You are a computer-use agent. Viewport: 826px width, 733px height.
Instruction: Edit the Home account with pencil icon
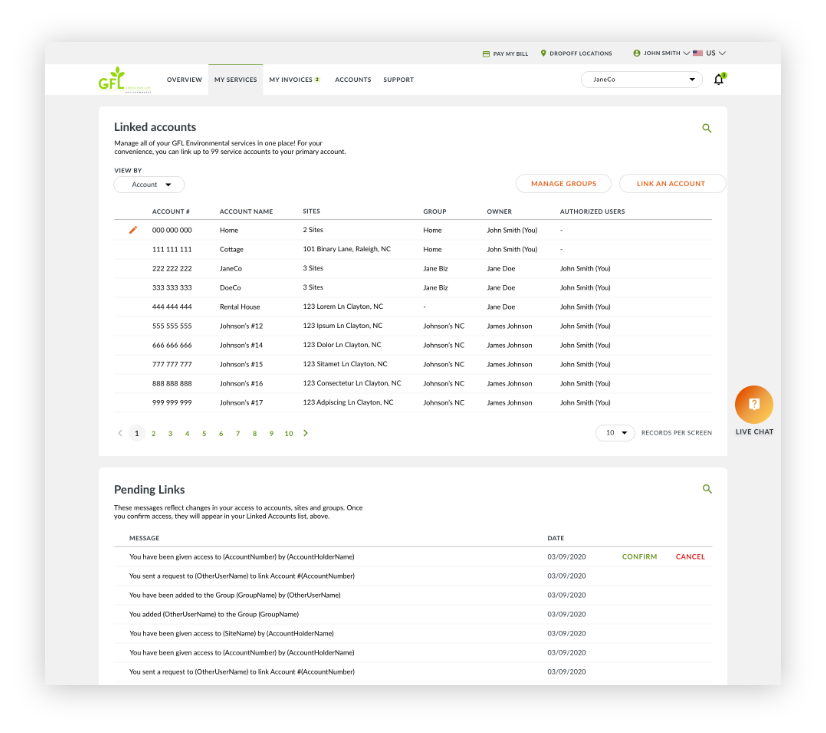click(132, 230)
